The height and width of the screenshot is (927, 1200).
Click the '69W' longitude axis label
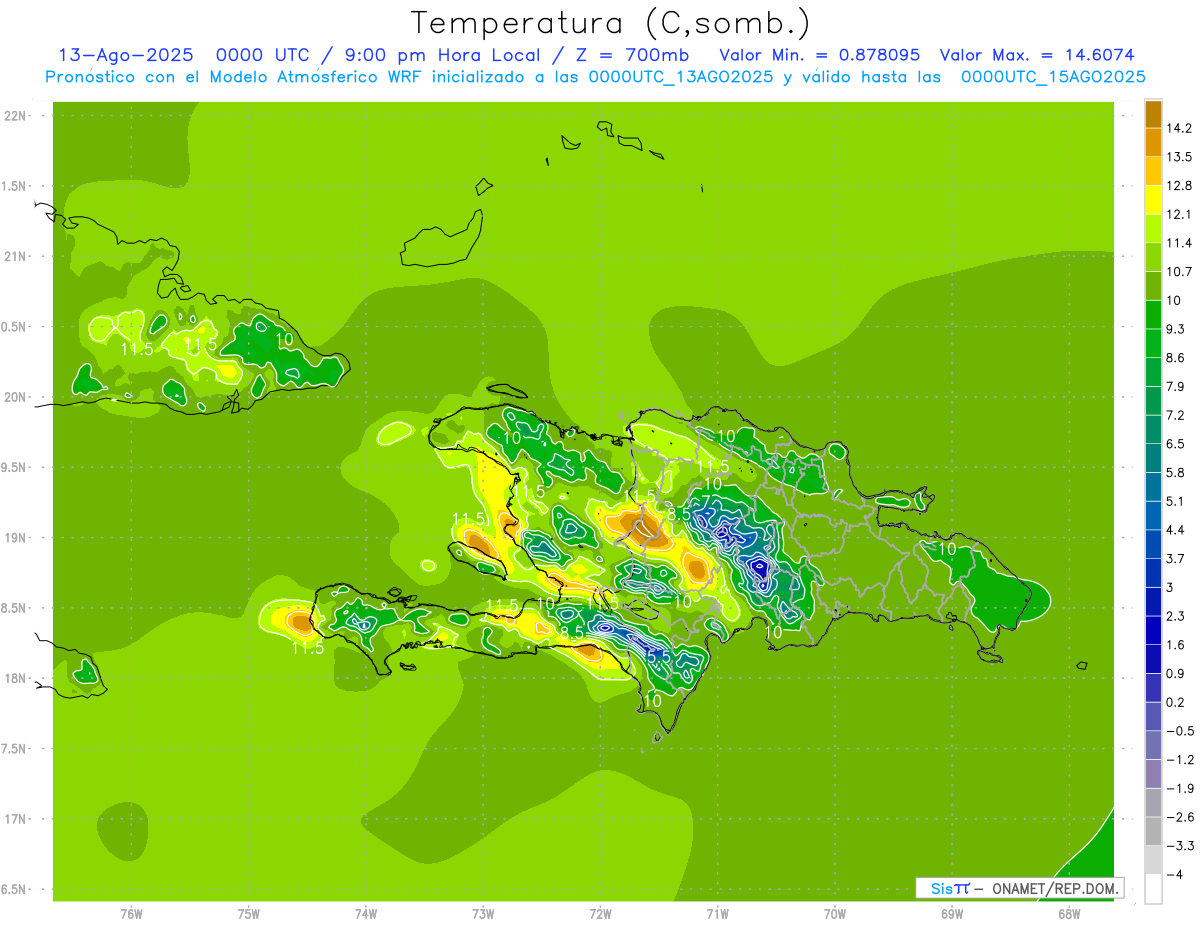click(952, 914)
